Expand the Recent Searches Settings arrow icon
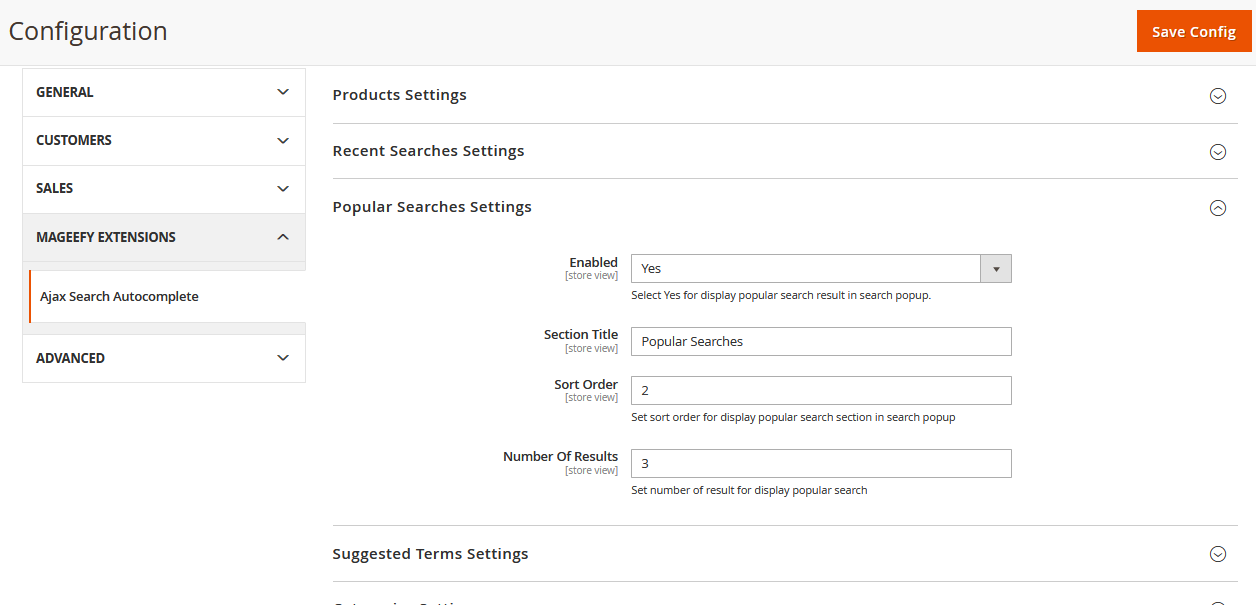1256x605 pixels. tap(1217, 152)
